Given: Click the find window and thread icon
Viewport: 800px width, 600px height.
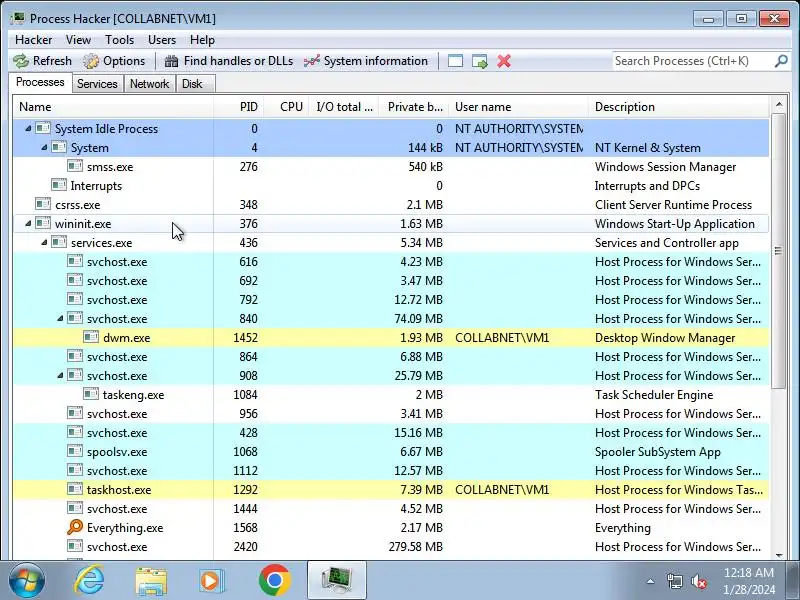Looking at the screenshot, I should [x=480, y=61].
